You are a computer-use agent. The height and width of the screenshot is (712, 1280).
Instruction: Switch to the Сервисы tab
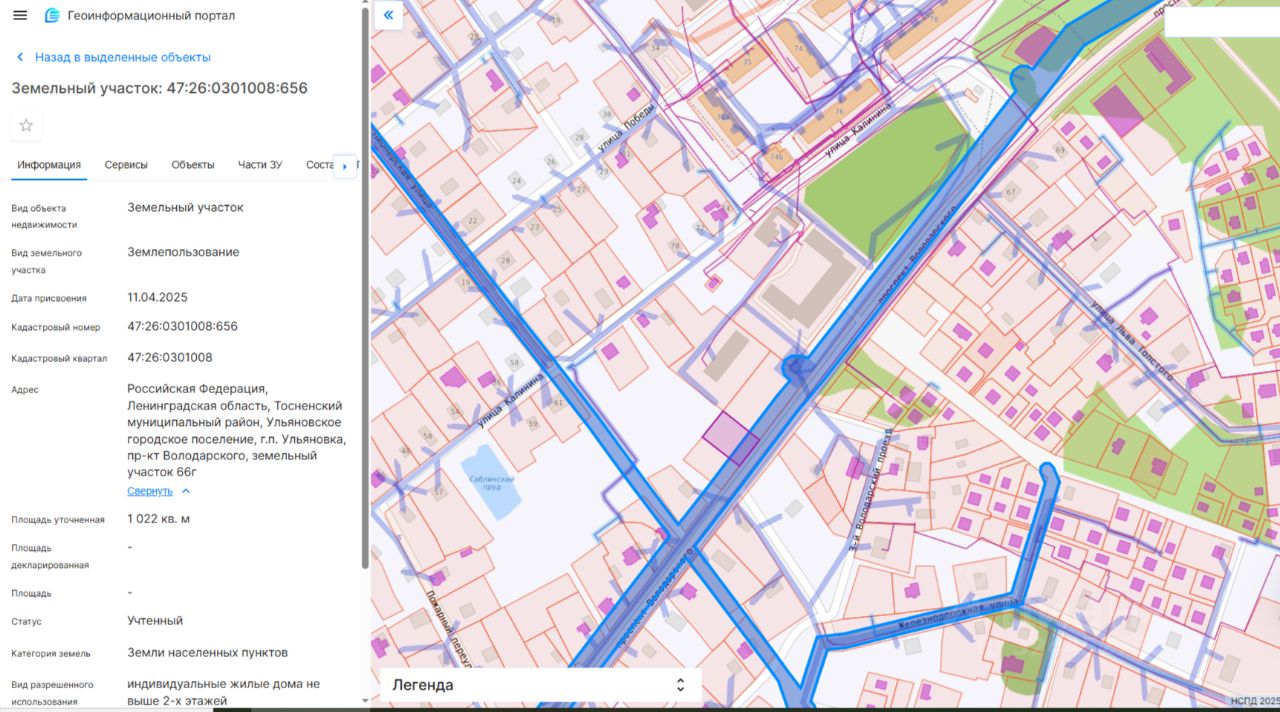pyautogui.click(x=126, y=165)
